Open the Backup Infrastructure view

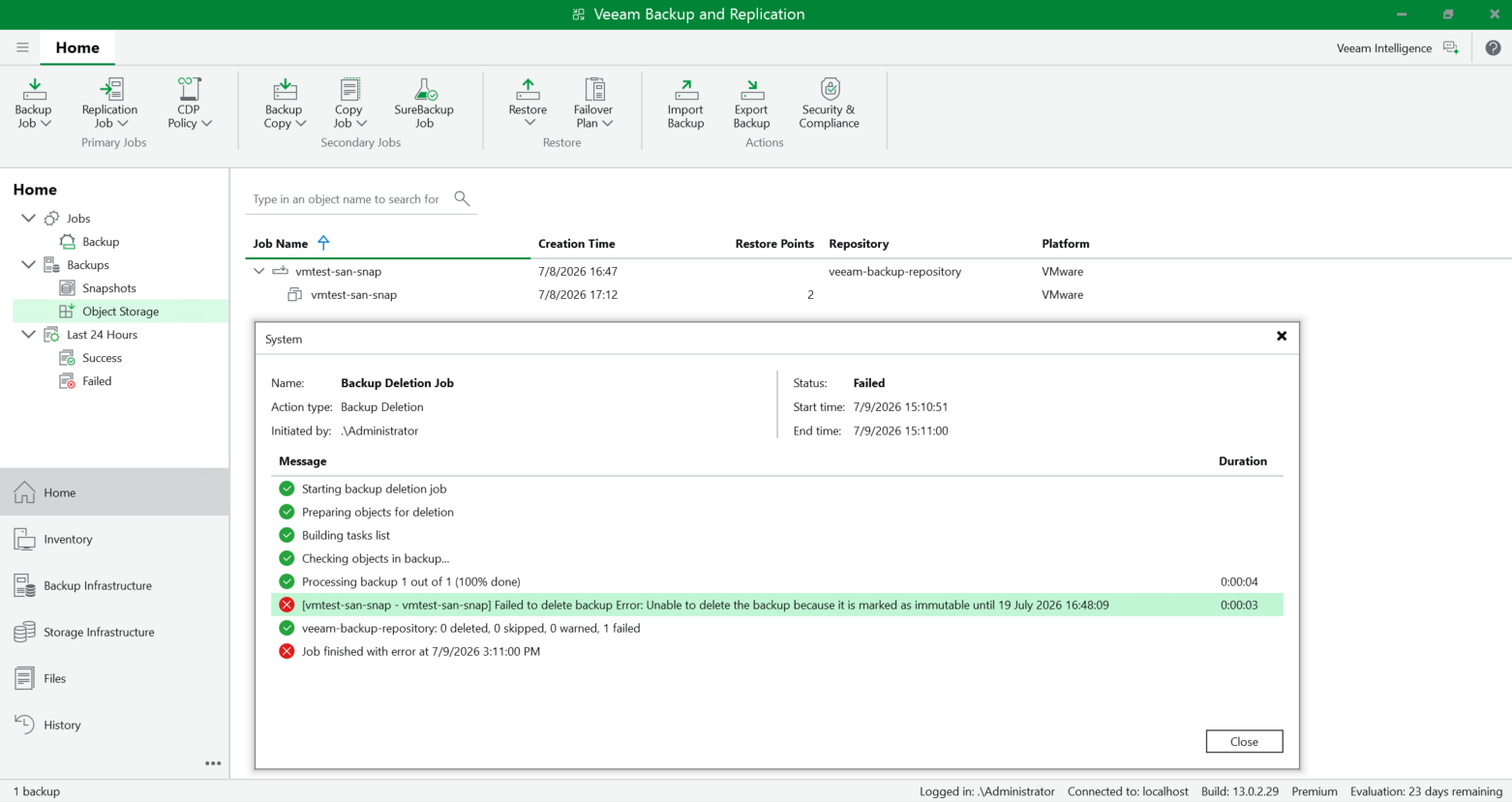tap(114, 585)
